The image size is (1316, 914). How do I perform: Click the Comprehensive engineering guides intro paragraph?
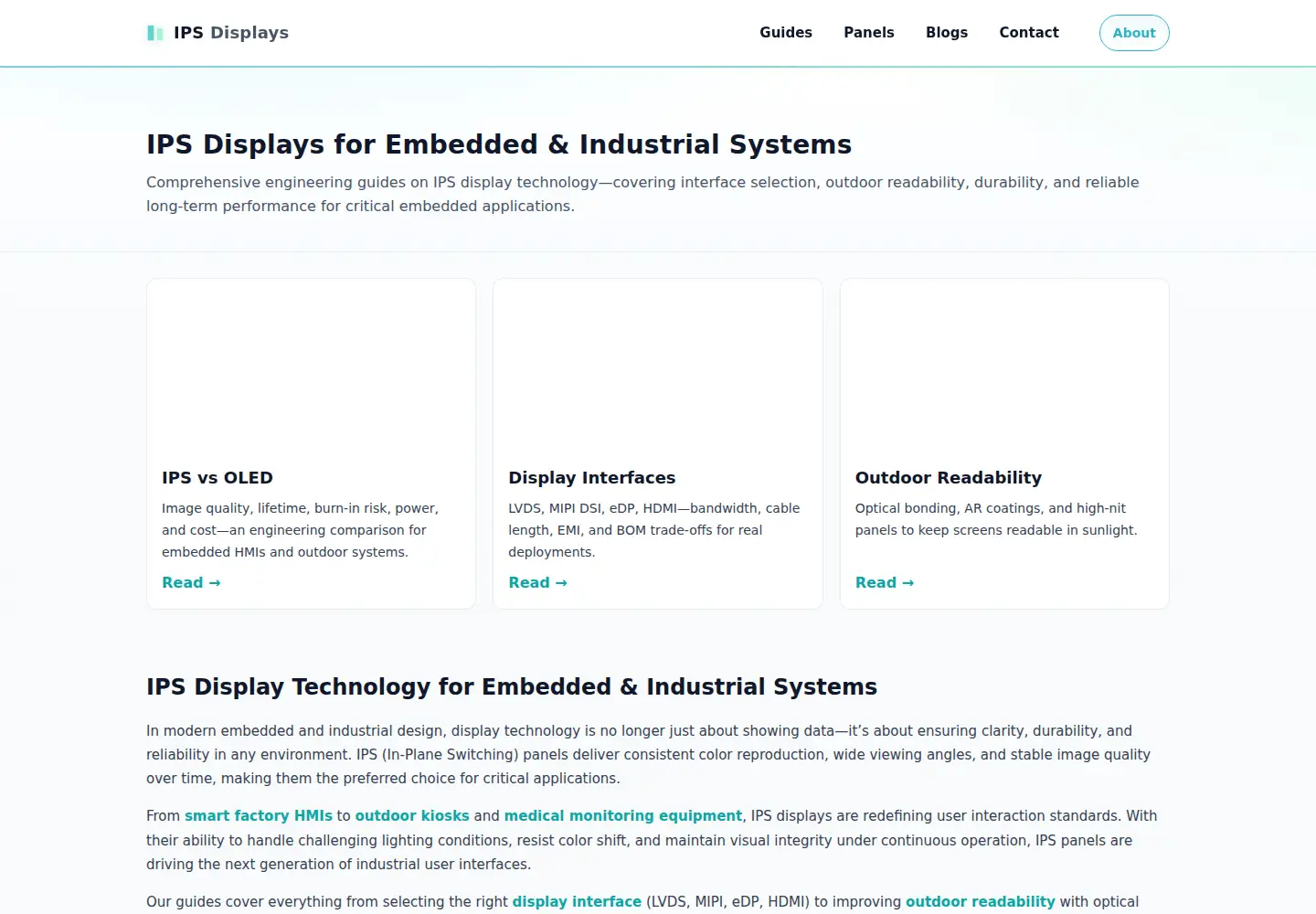click(x=642, y=195)
